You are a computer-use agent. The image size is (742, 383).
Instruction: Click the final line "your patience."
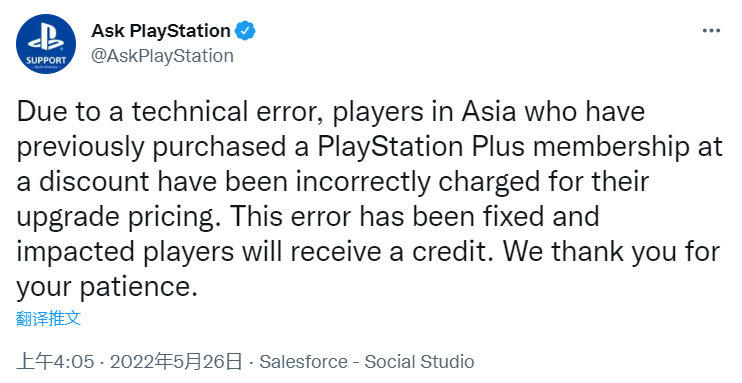click(x=107, y=287)
